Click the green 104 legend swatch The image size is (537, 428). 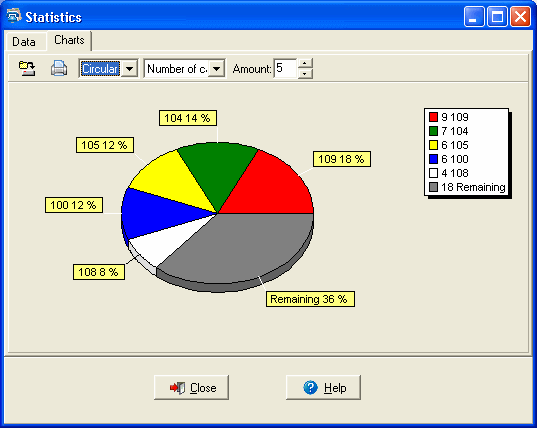[x=433, y=131]
